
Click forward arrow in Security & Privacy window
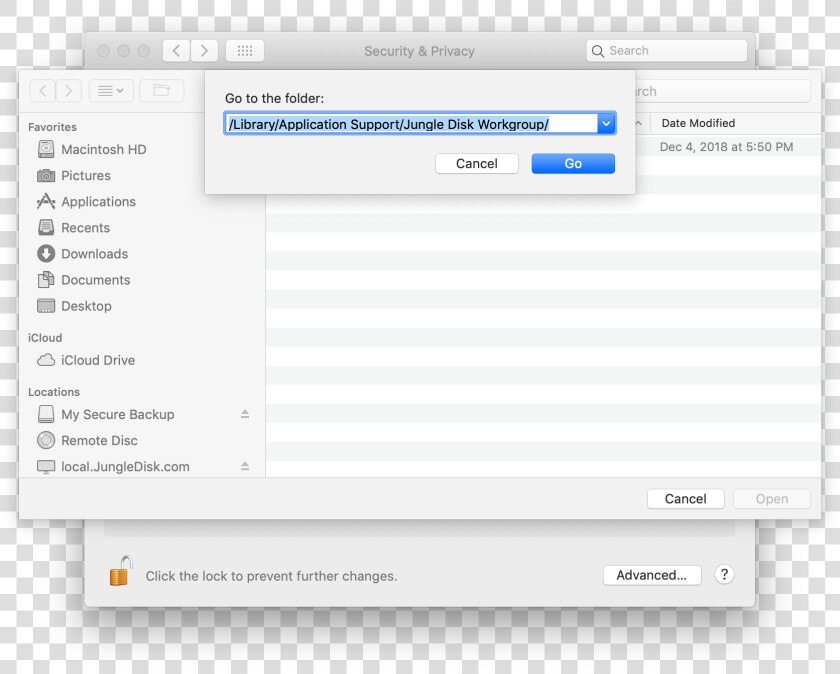point(204,51)
